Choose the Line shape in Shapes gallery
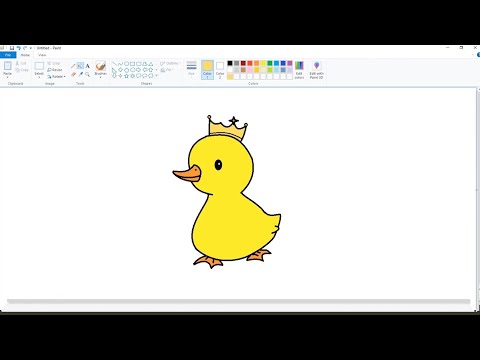The height and width of the screenshot is (360, 480). point(114,63)
